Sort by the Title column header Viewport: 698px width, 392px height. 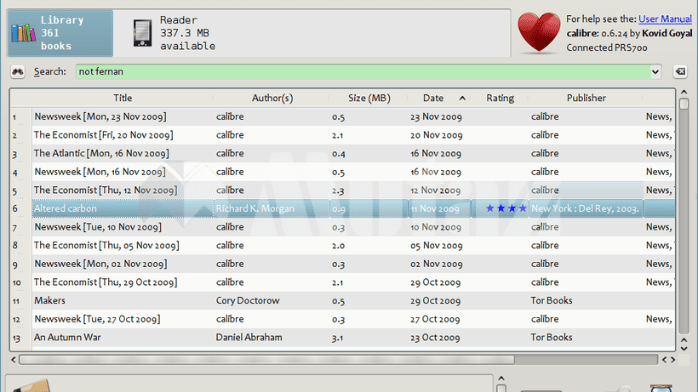point(122,98)
